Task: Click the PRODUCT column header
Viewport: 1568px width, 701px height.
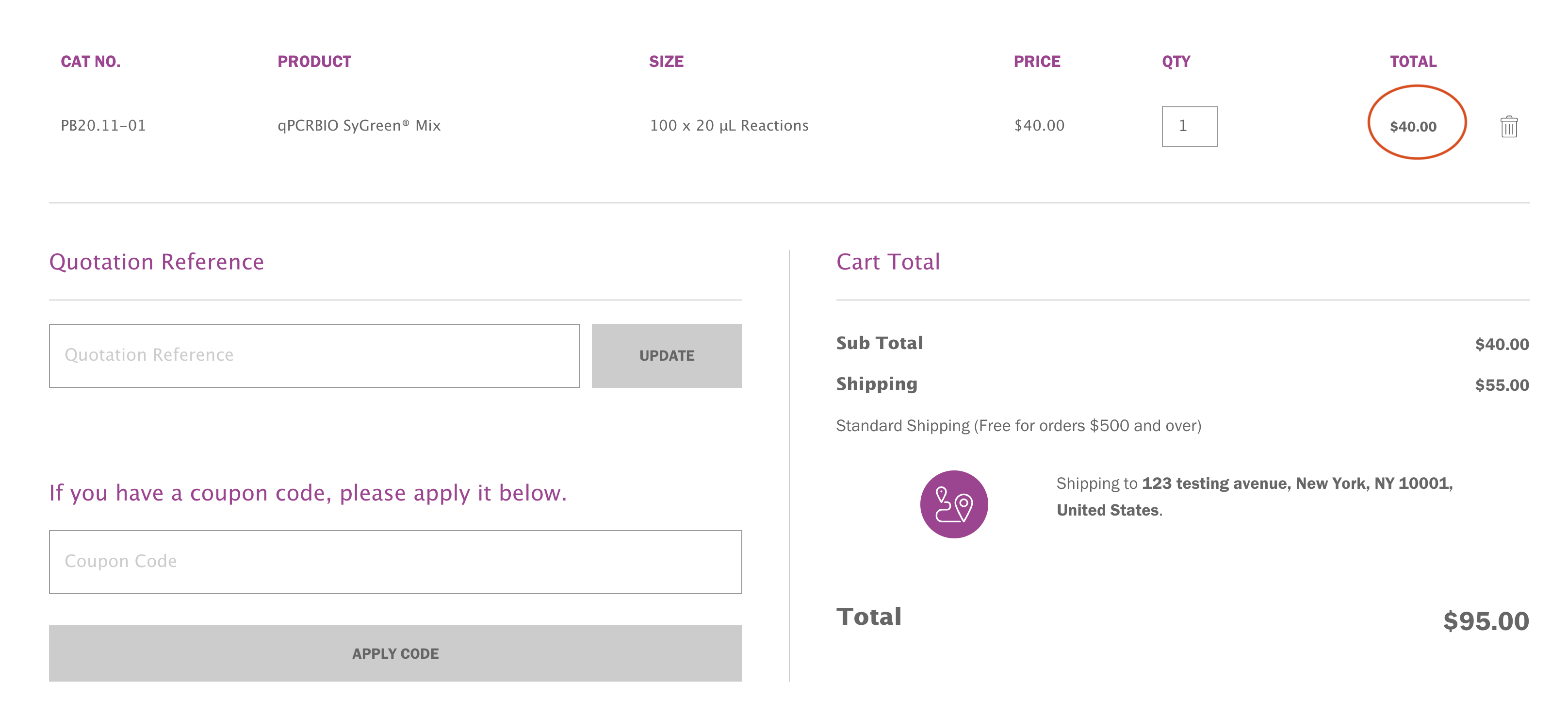Action: (x=314, y=62)
